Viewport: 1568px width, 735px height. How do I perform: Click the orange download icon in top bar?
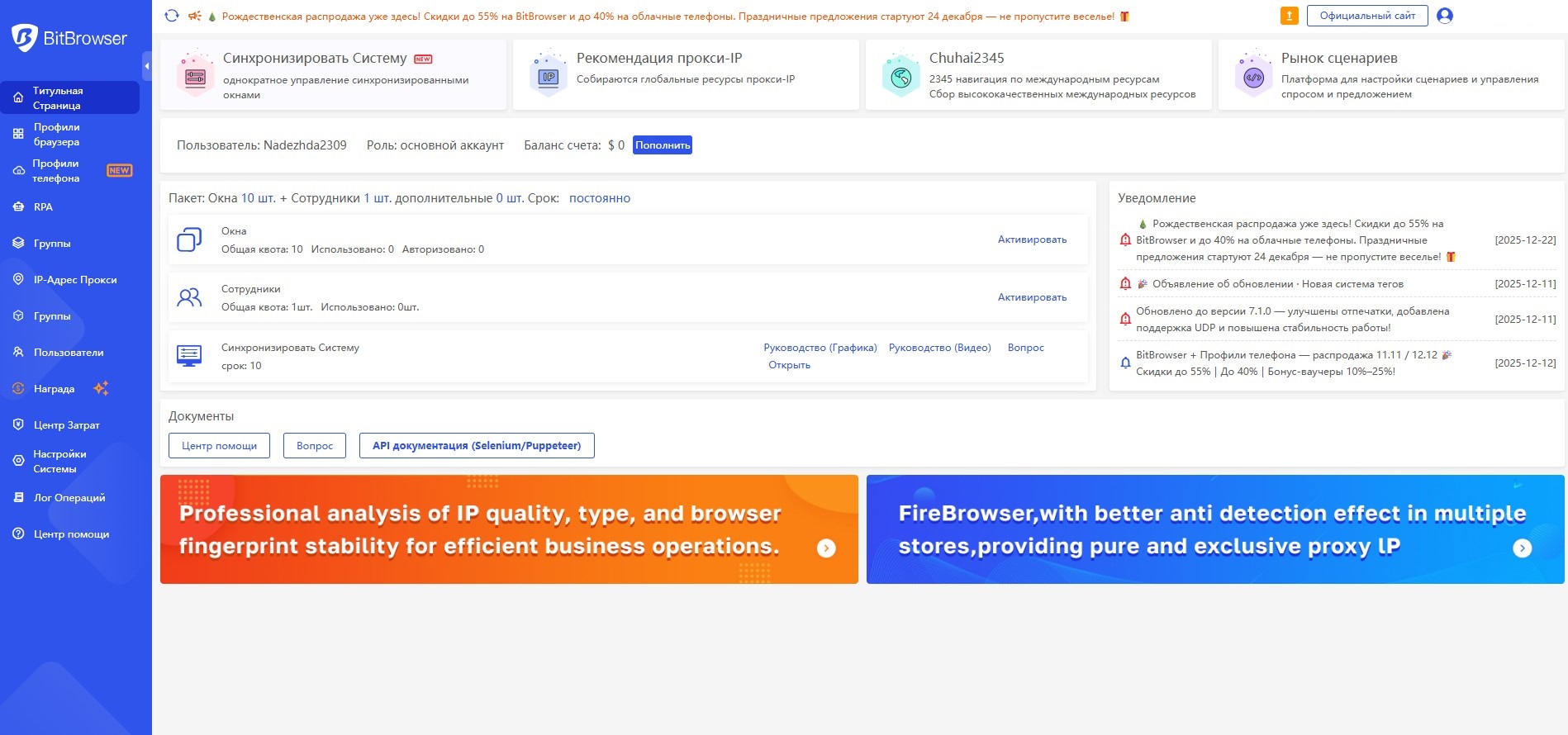pyautogui.click(x=1289, y=16)
